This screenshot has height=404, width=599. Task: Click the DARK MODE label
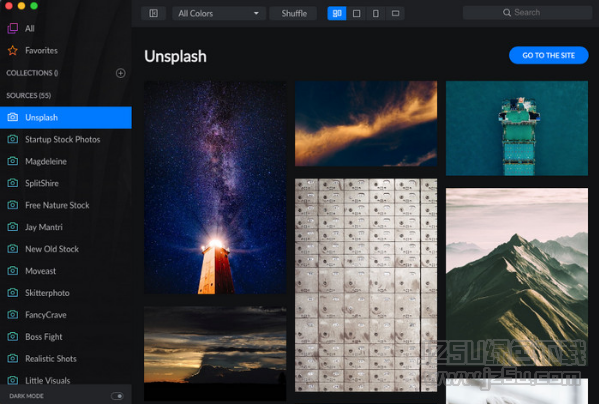pyautogui.click(x=26, y=396)
